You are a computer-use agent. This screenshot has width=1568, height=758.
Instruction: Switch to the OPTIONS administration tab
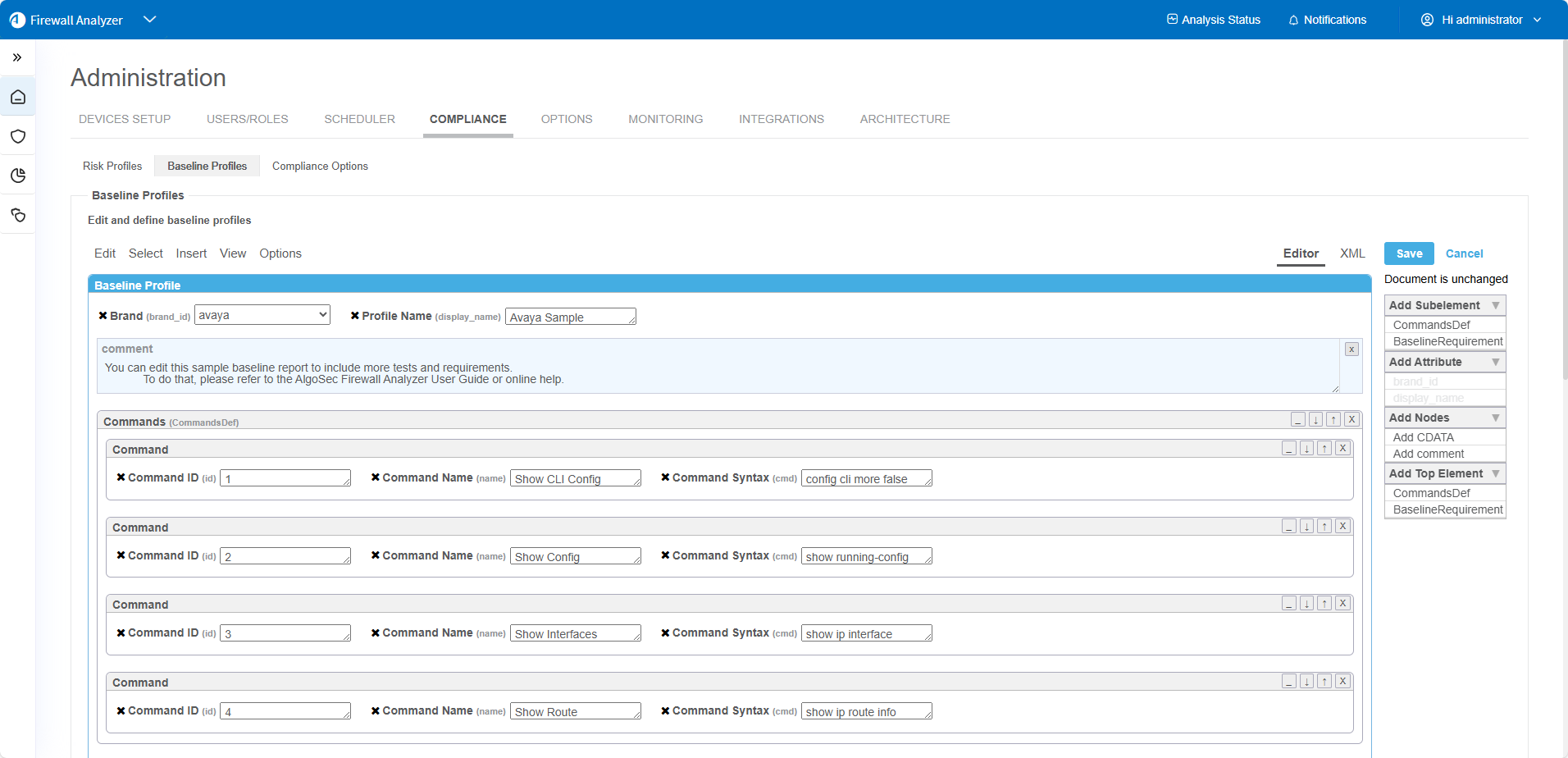click(566, 119)
